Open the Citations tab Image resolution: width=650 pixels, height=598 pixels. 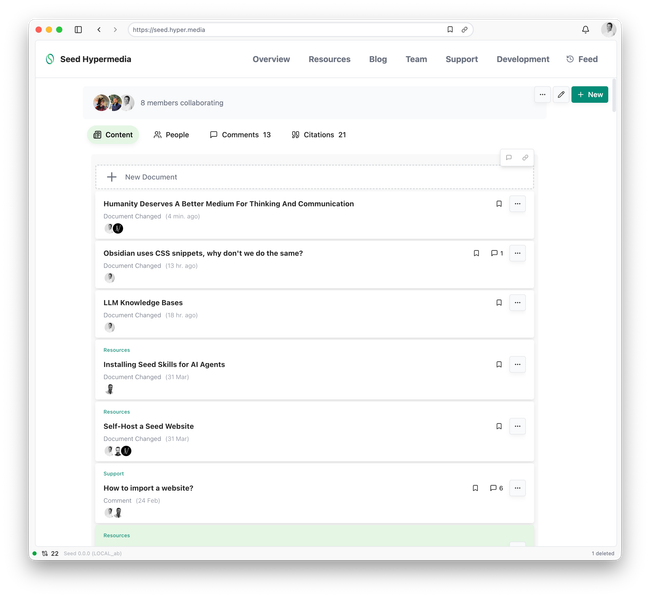click(318, 135)
